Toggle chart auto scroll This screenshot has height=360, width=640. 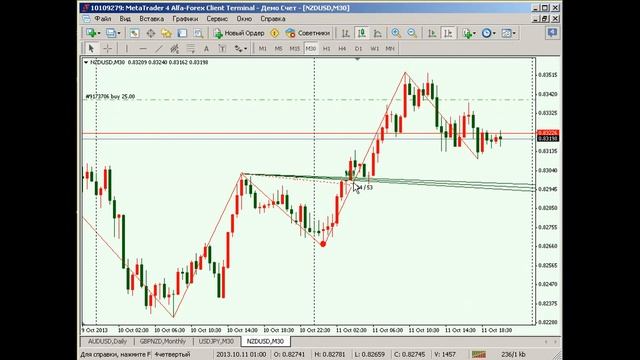pos(432,33)
